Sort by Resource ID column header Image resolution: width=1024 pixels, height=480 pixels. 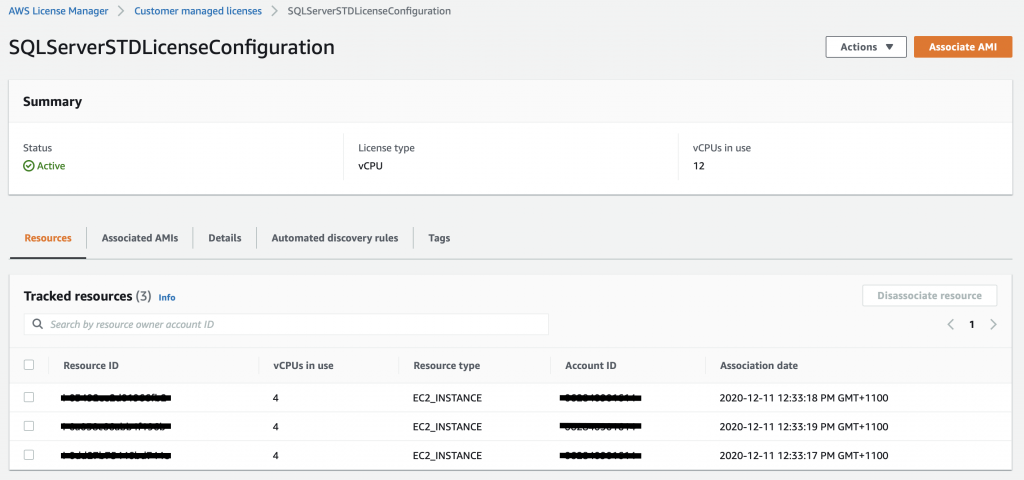[91, 366]
